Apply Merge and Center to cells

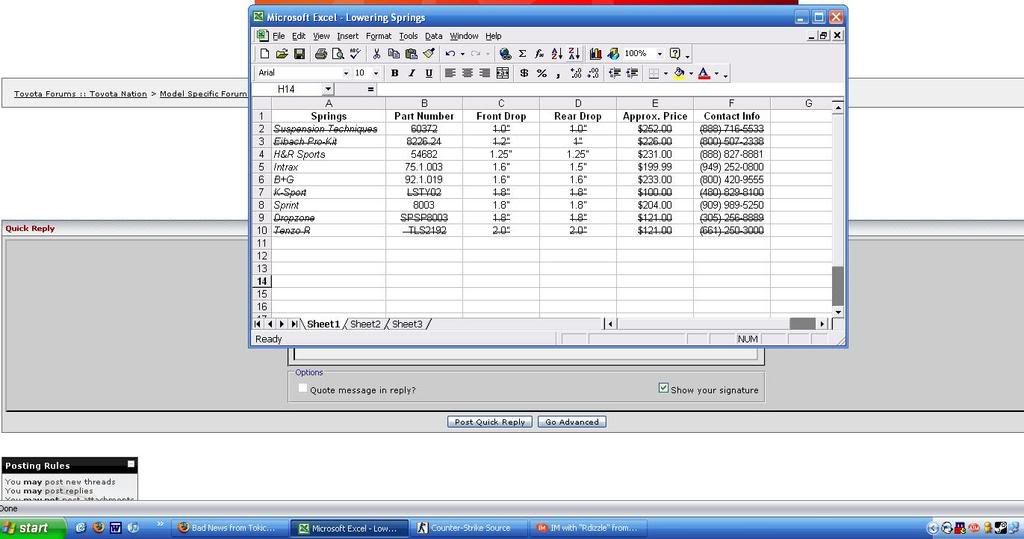click(x=502, y=73)
